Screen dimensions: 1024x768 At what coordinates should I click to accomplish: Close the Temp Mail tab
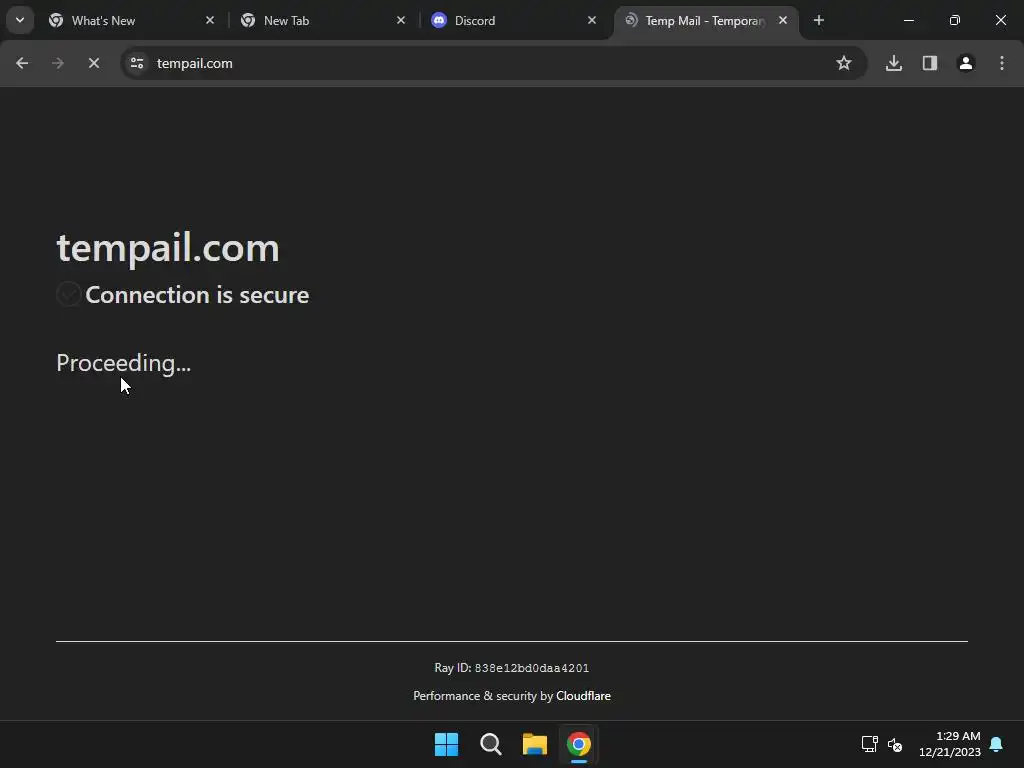click(783, 20)
